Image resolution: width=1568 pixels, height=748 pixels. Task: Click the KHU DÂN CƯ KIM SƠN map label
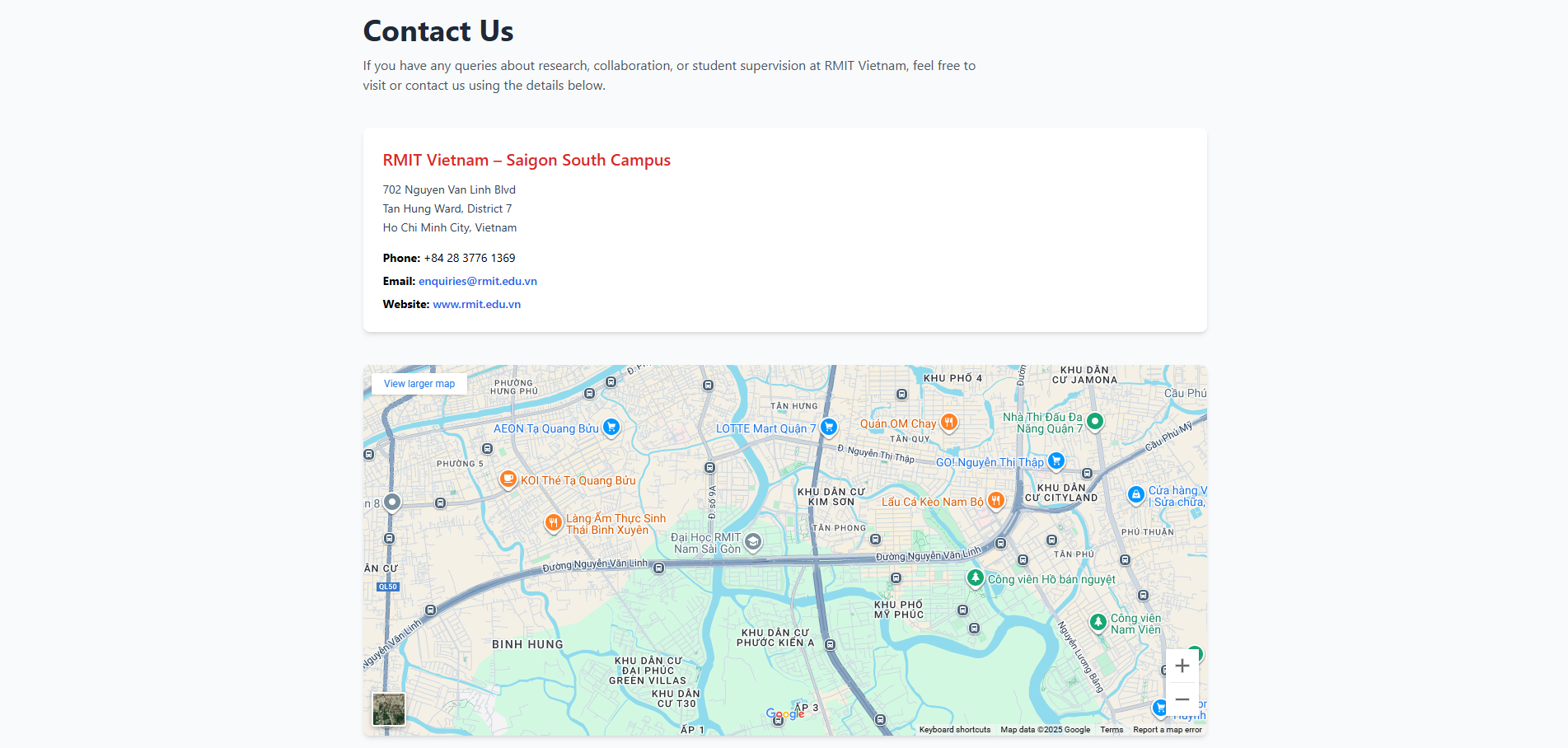[x=831, y=497]
